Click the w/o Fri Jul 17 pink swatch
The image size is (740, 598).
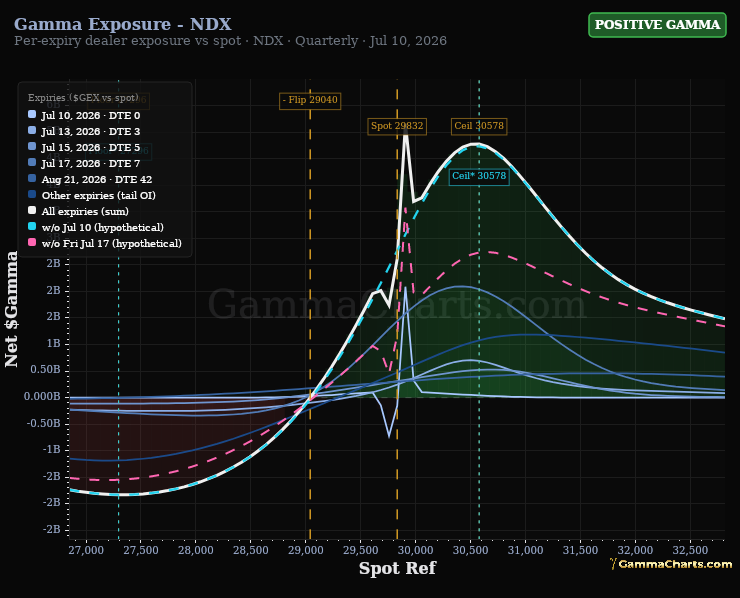[32, 243]
